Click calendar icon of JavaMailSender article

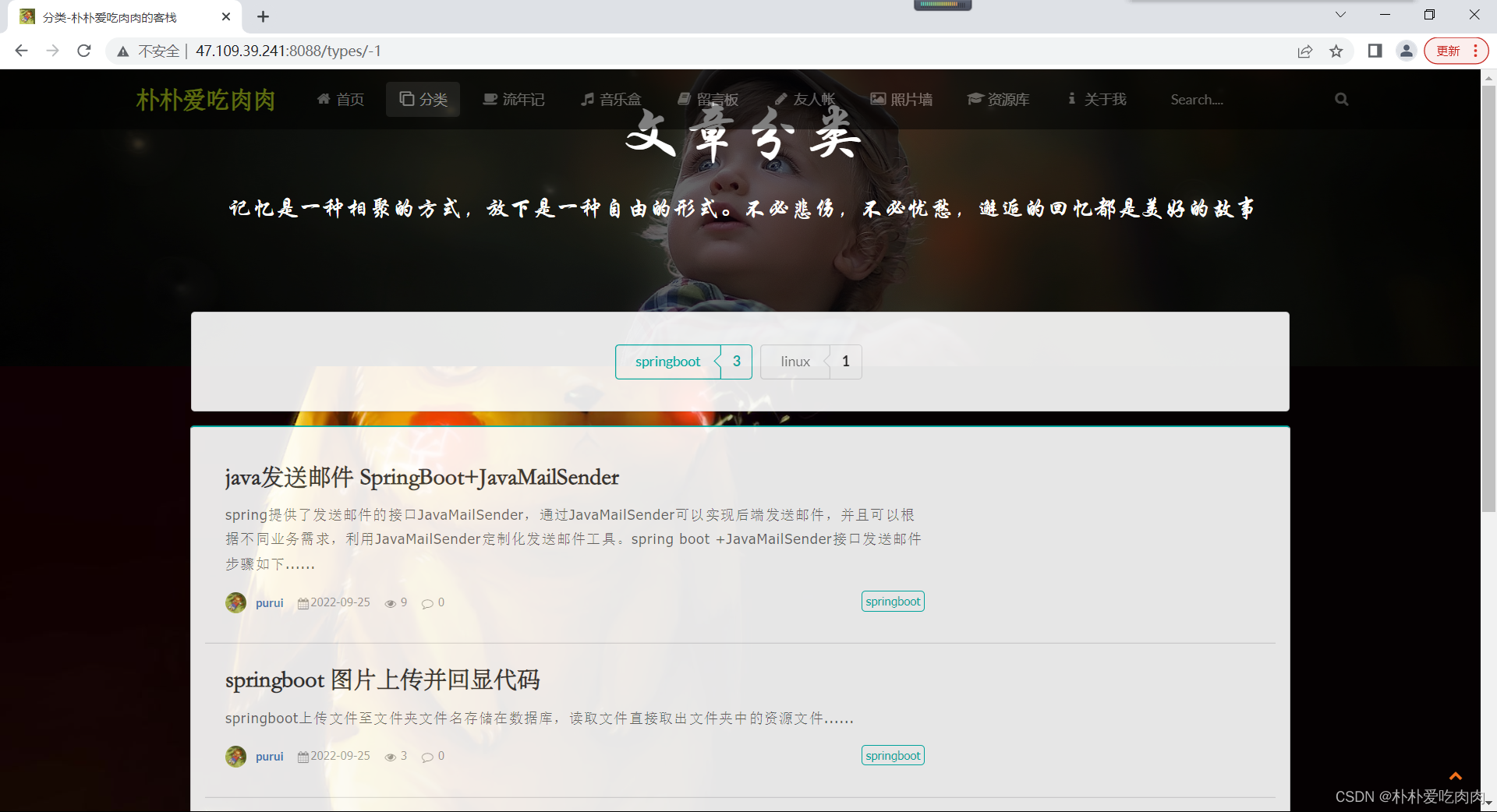303,603
